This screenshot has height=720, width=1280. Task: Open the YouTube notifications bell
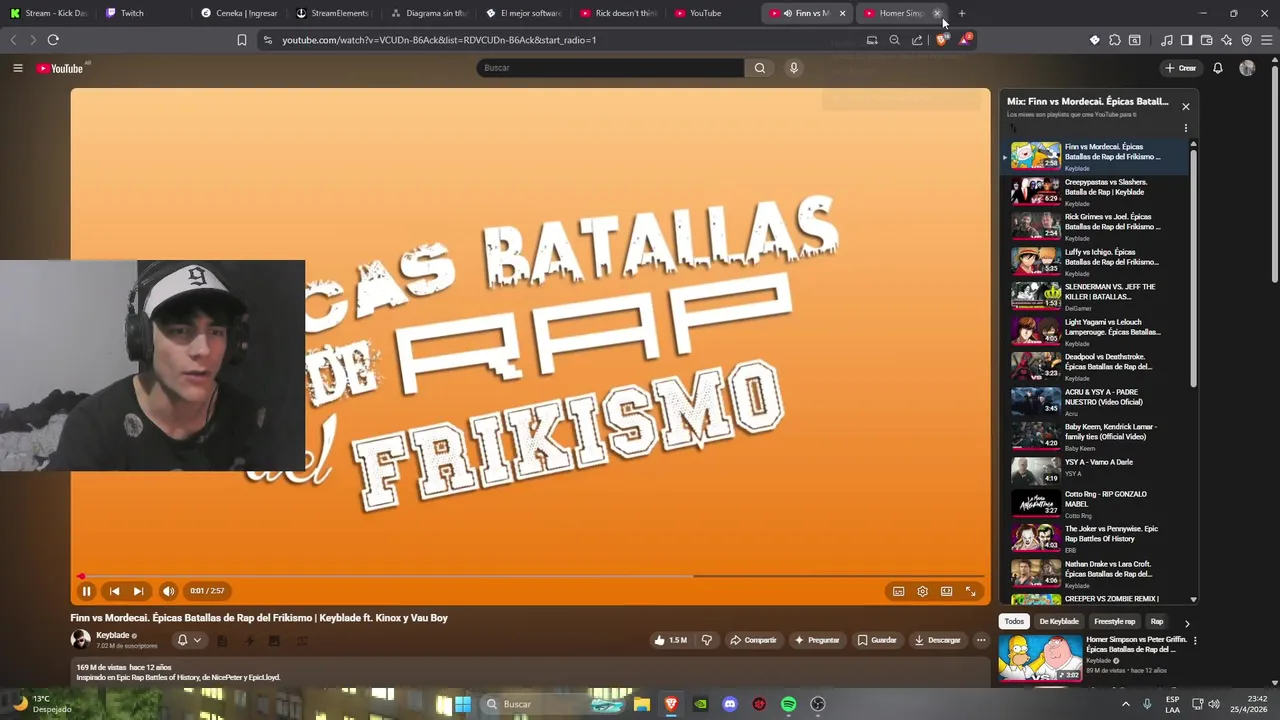click(1218, 68)
